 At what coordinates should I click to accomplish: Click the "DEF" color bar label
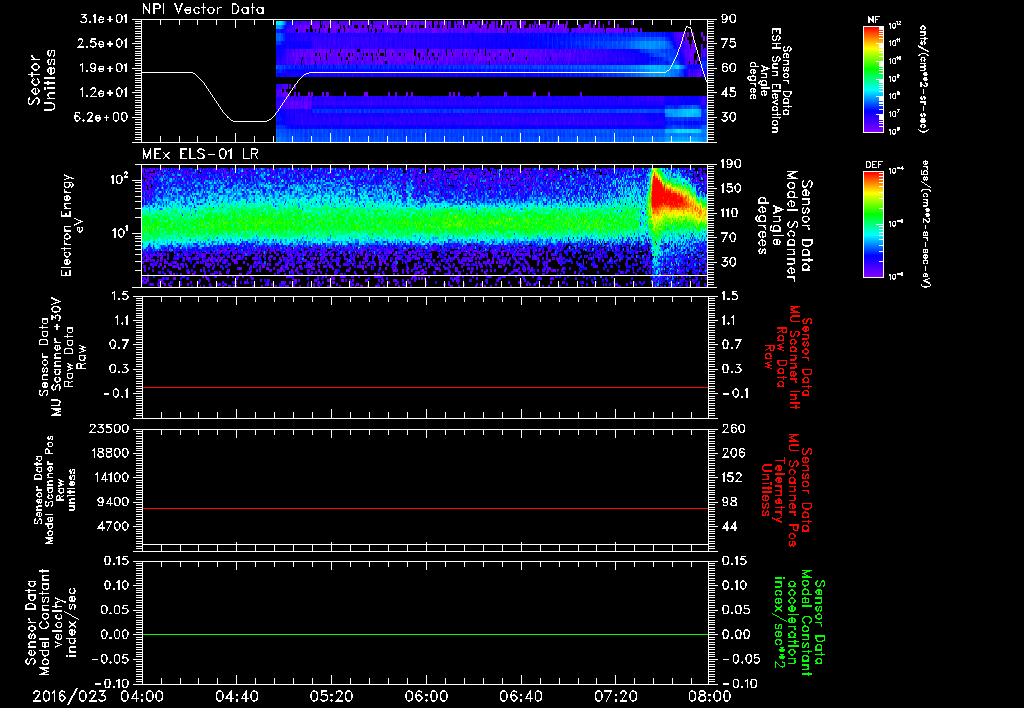tap(874, 165)
